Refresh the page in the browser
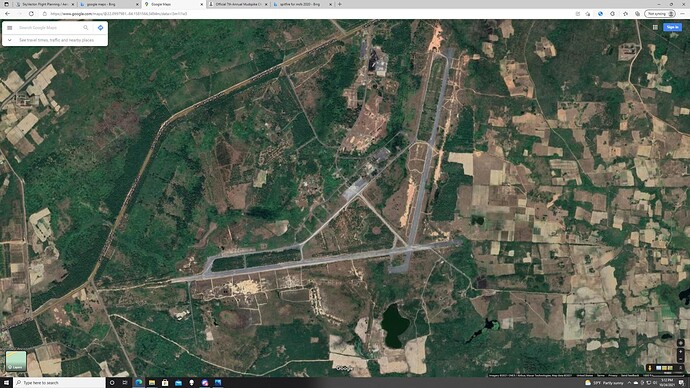 click(x=31, y=14)
